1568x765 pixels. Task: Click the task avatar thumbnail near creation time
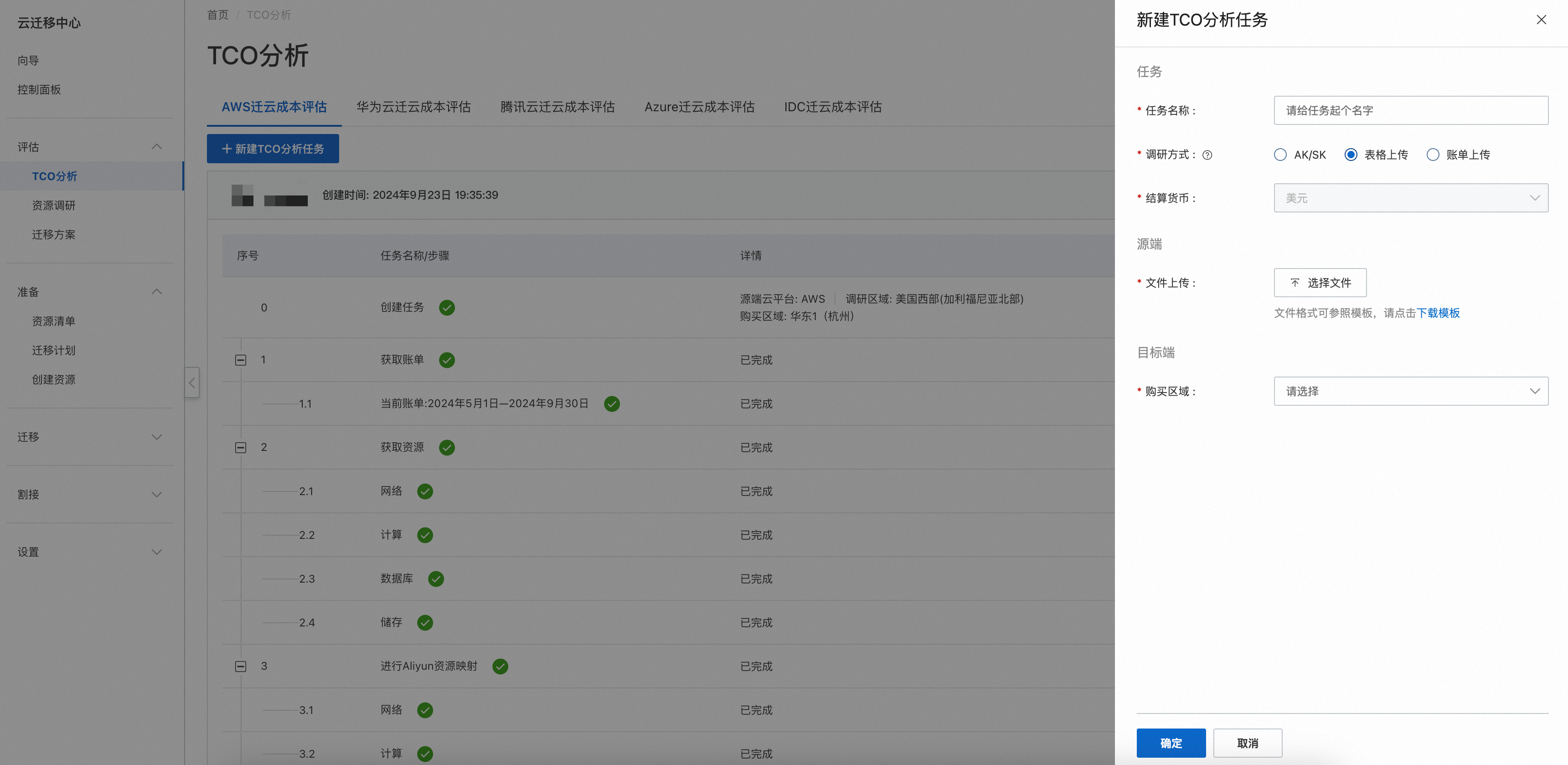[x=242, y=196]
